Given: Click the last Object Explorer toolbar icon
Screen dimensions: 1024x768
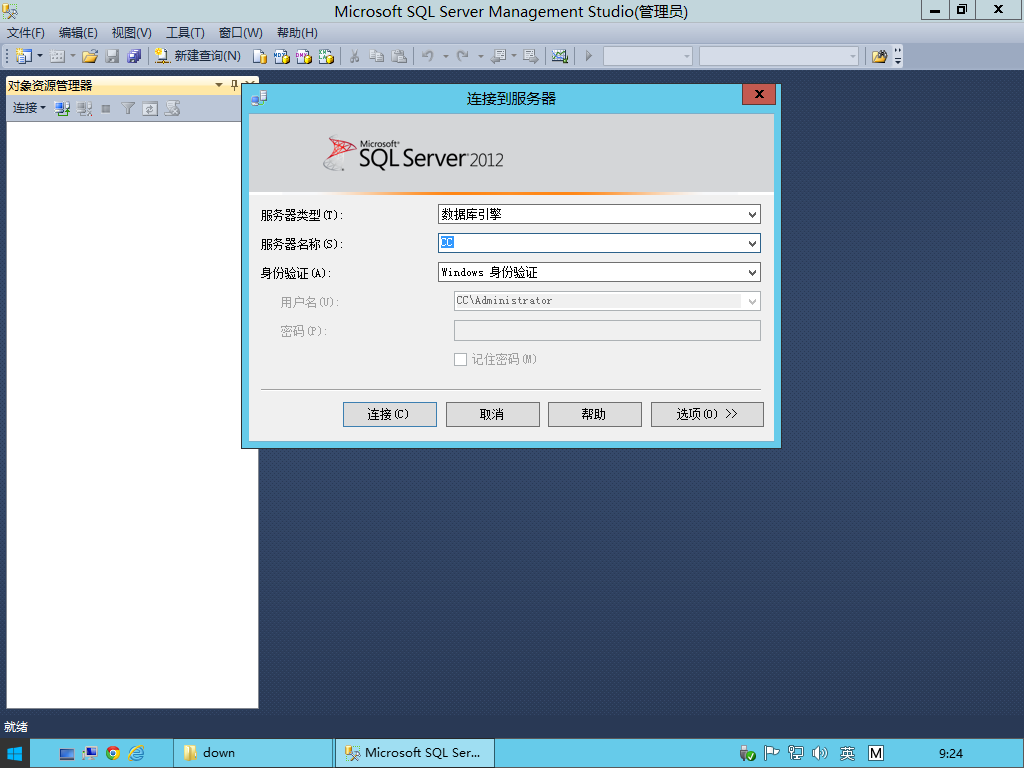Looking at the screenshot, I should coord(172,108).
